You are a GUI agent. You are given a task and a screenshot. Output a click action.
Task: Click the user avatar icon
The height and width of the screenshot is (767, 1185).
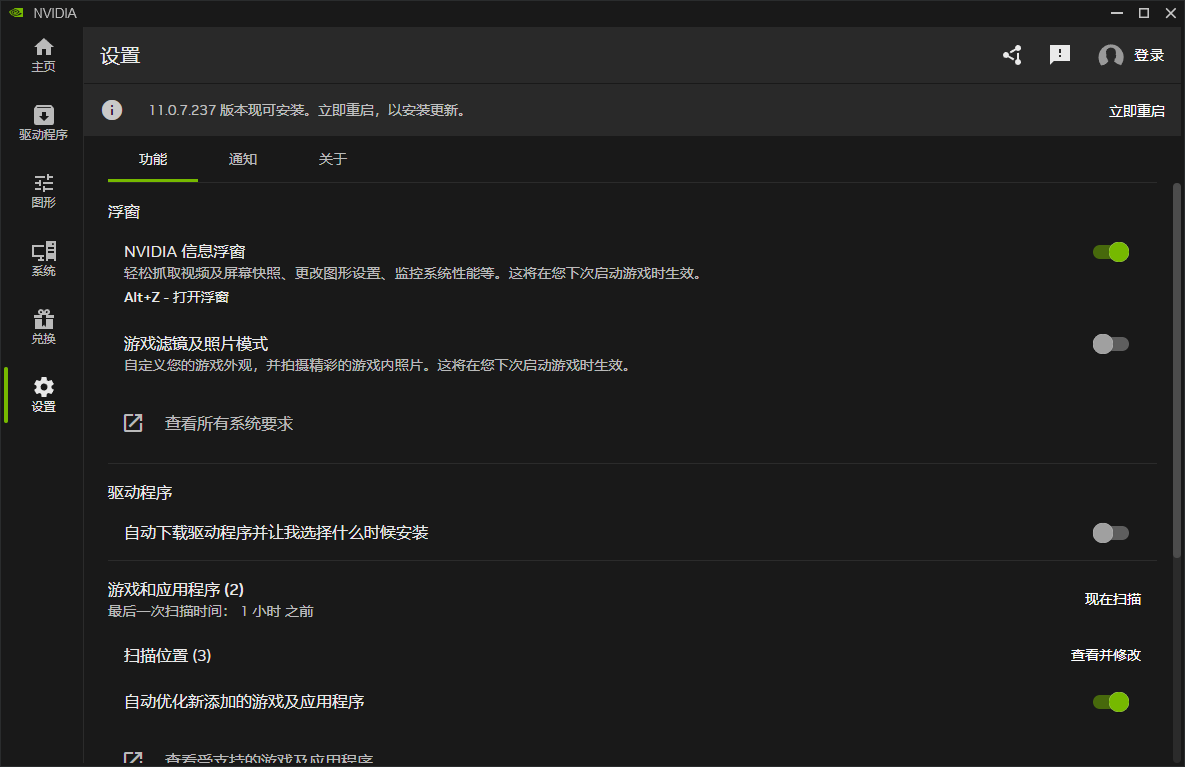point(1109,55)
